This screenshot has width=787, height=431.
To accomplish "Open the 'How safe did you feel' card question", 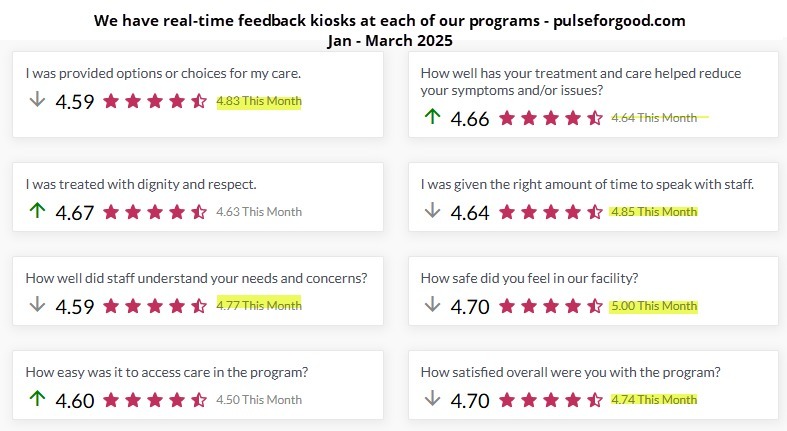I will [x=529, y=278].
